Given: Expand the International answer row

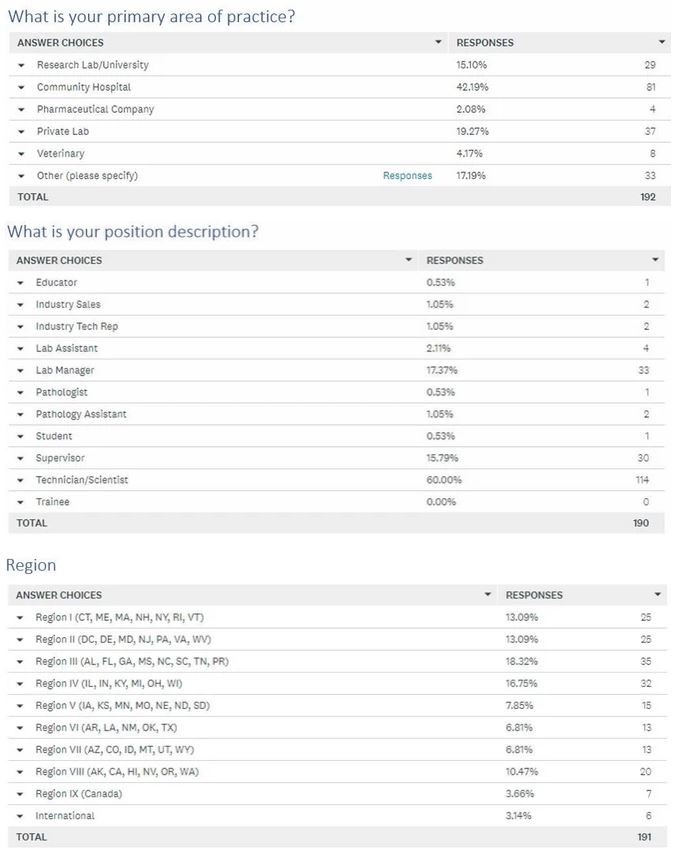Looking at the screenshot, I should (22, 815).
